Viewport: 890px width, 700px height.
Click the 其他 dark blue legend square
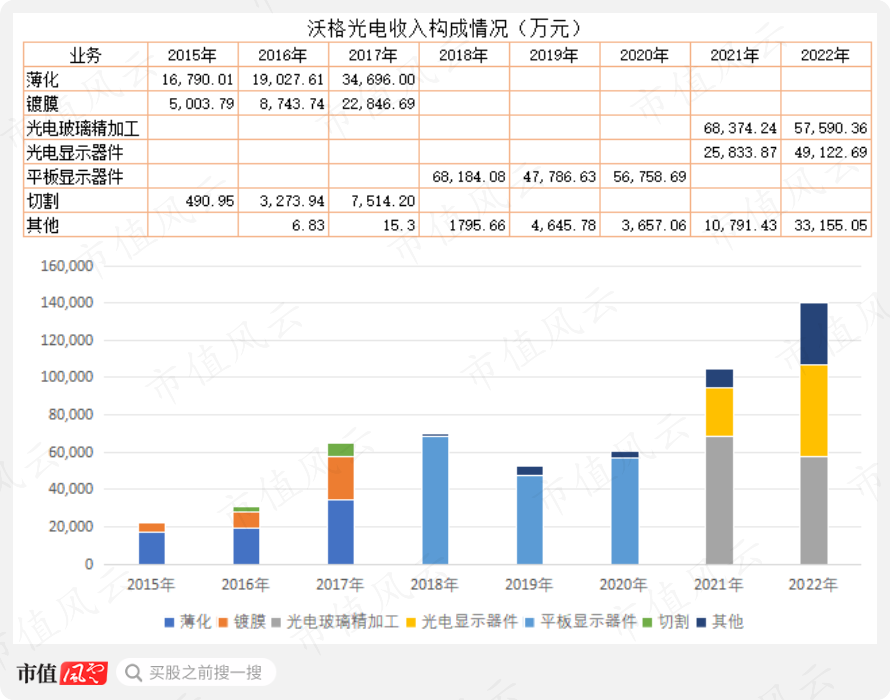click(x=702, y=623)
